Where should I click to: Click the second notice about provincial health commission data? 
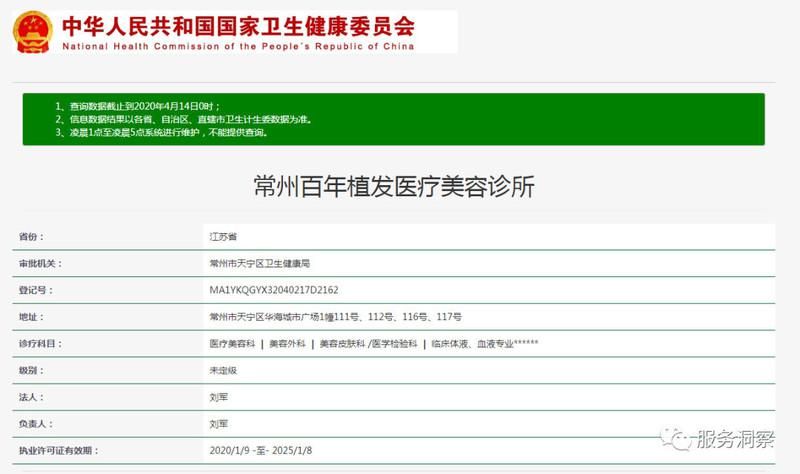183,119
